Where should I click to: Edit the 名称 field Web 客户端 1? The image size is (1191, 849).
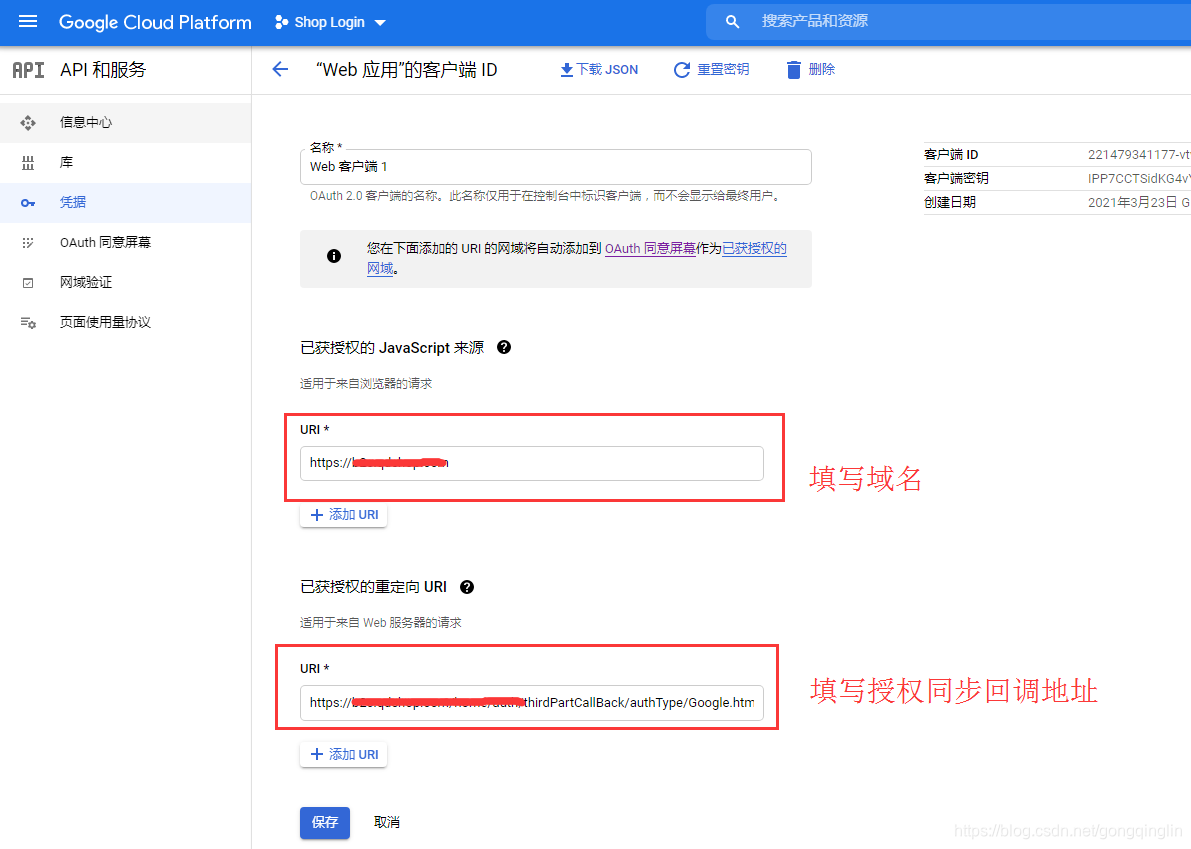555,166
